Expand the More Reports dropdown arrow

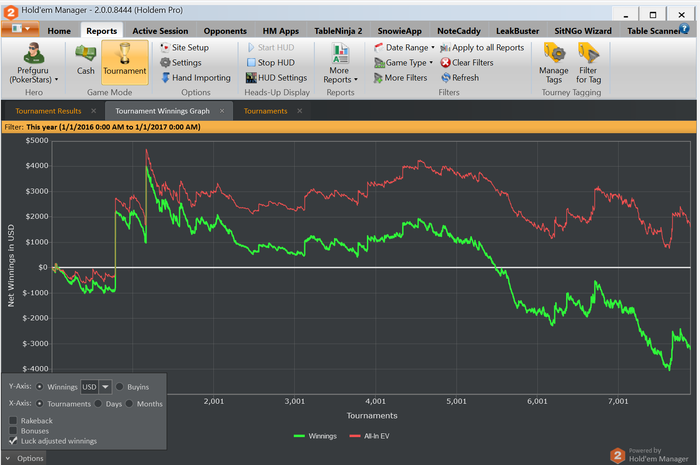point(356,80)
